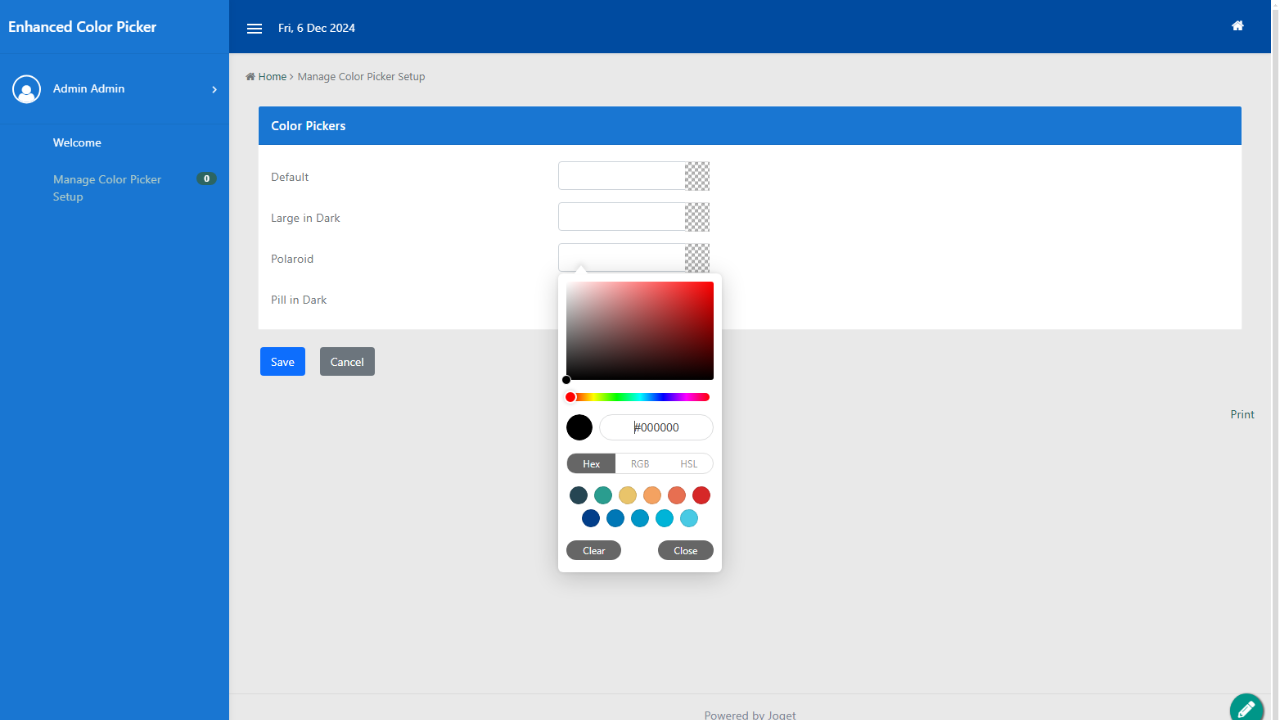Switch color format to HSL

[x=689, y=464]
